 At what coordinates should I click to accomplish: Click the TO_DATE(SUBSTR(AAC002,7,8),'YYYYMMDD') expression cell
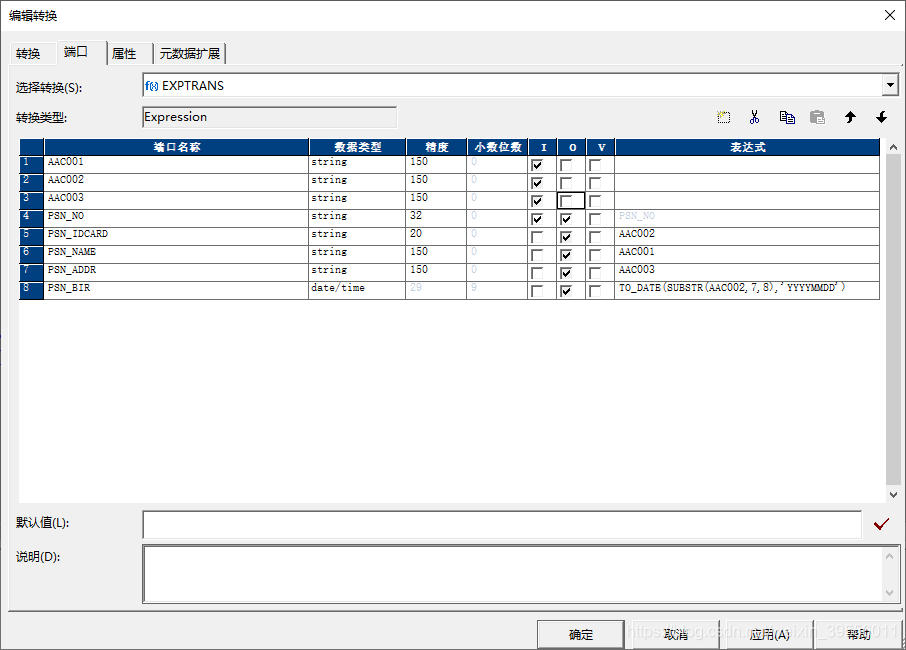click(x=747, y=290)
